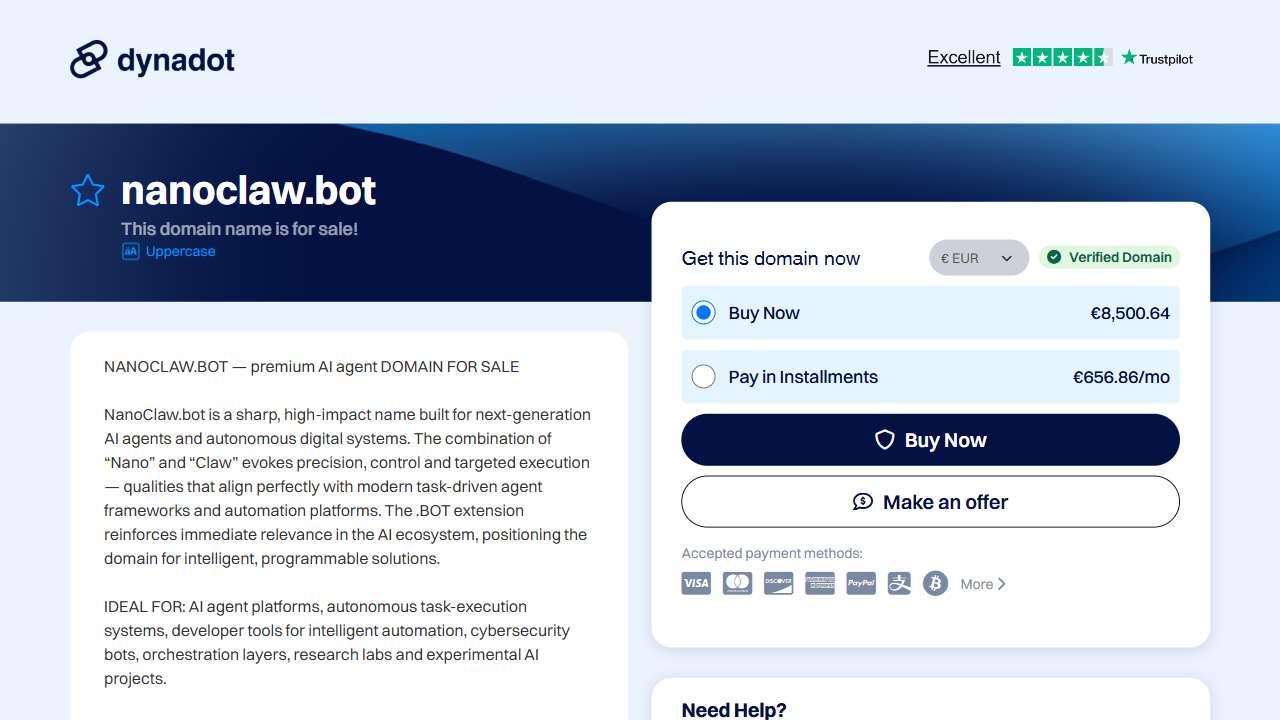Open the Excellent Trustpilot rating link
The width and height of the screenshot is (1280, 720).
tap(964, 57)
